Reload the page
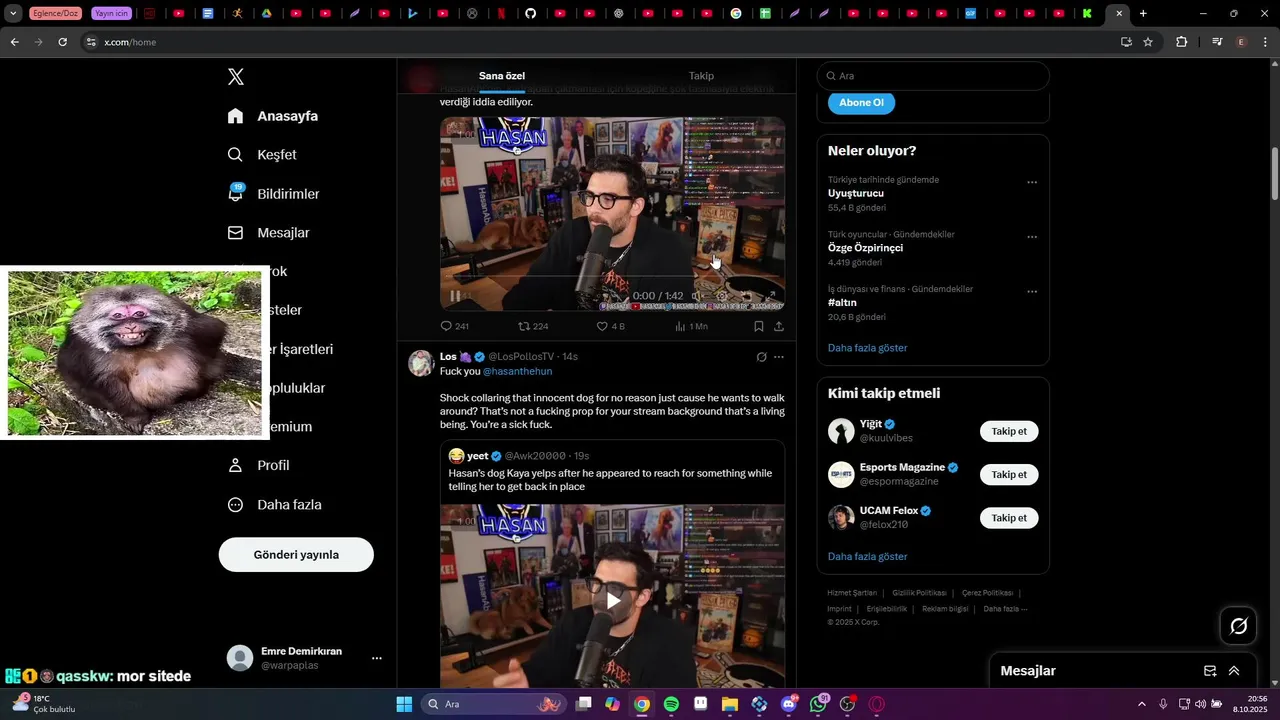Screen dimensions: 1280x720 [62, 42]
